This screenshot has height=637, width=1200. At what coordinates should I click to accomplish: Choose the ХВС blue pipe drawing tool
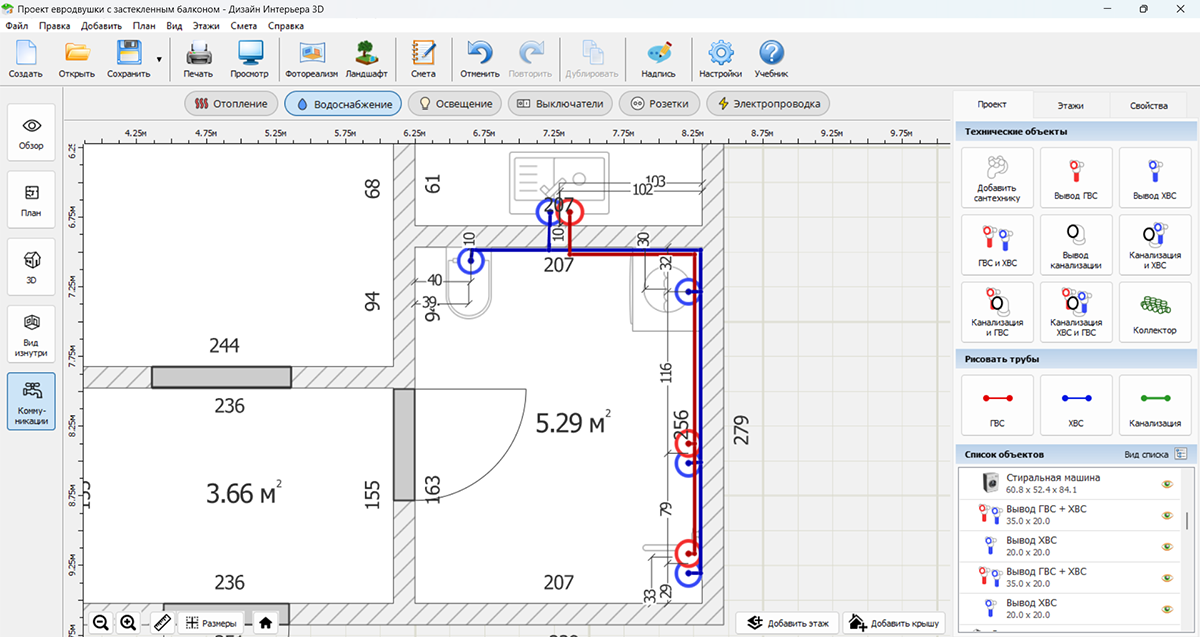[x=1075, y=405]
